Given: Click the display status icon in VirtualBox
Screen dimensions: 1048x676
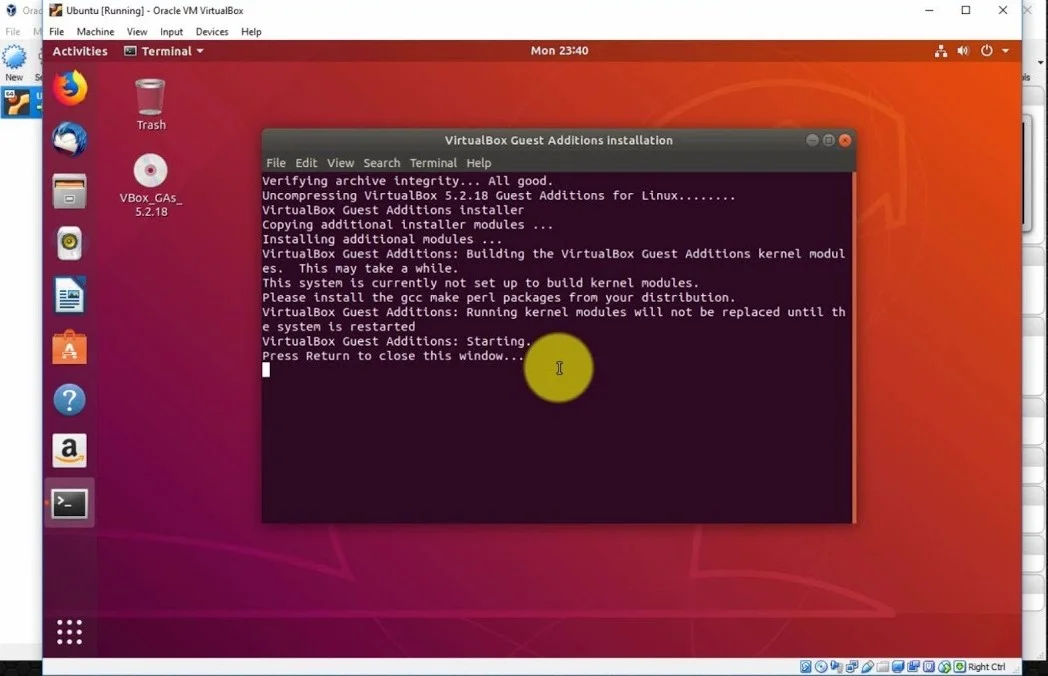Looking at the screenshot, I should point(898,667).
